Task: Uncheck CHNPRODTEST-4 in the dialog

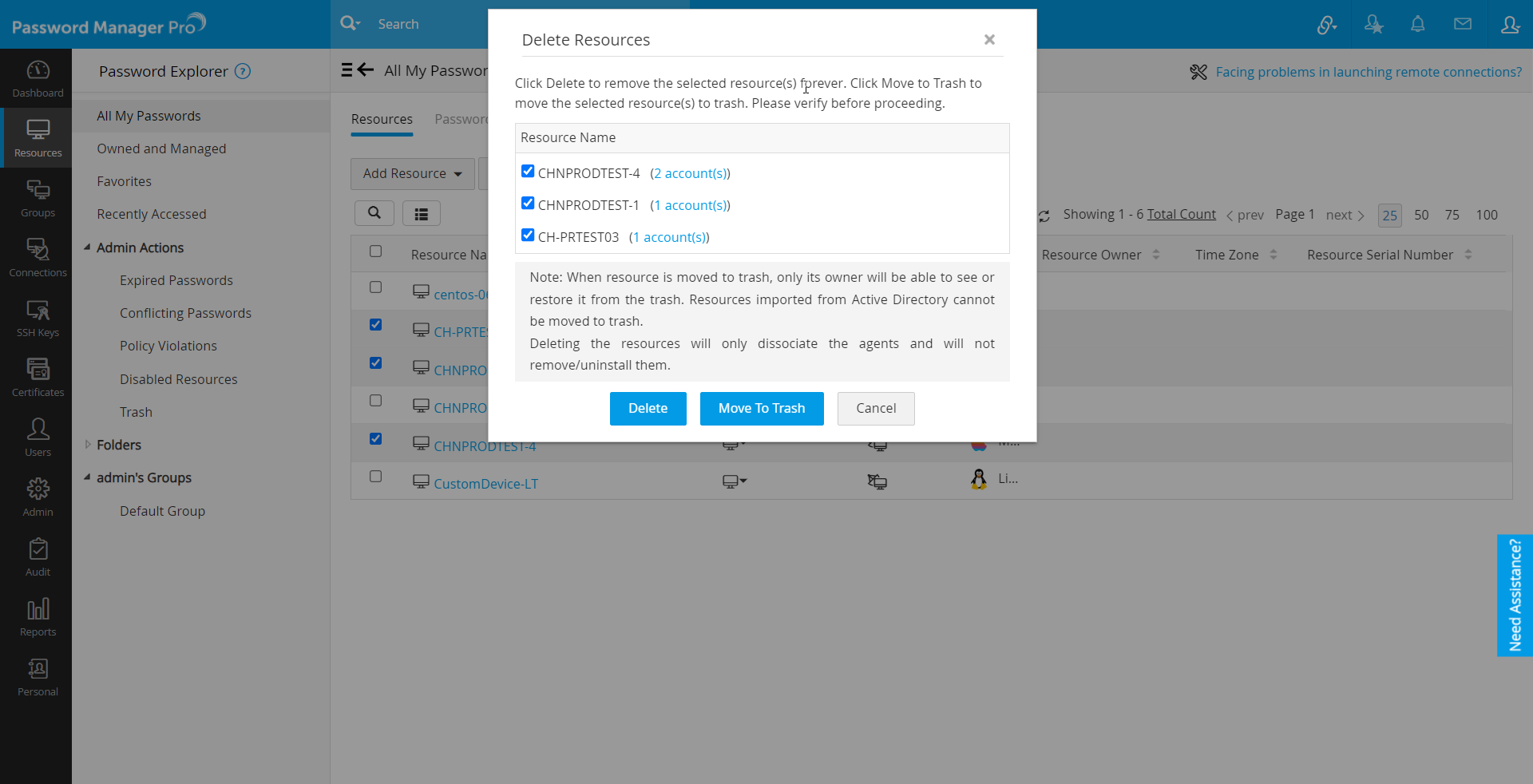Action: [528, 171]
